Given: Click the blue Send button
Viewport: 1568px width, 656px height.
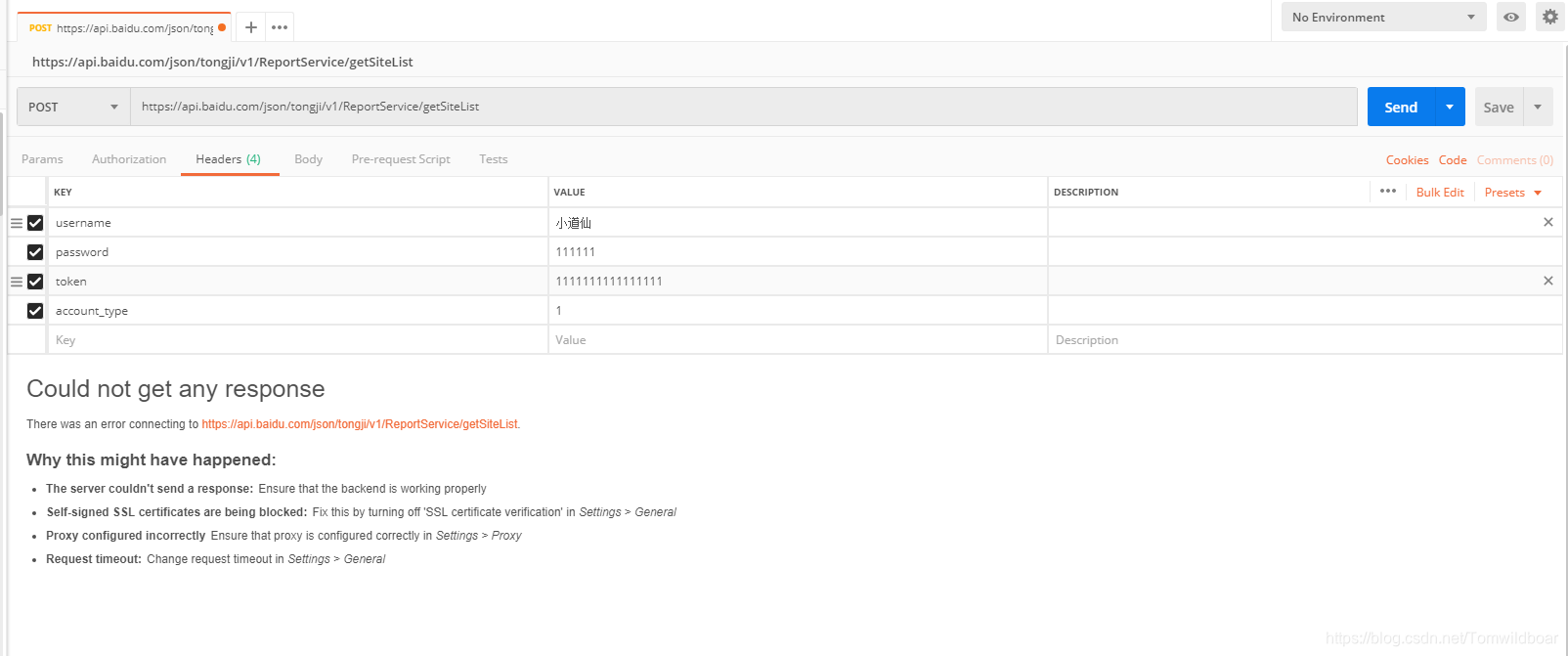Looking at the screenshot, I should click(x=1401, y=107).
